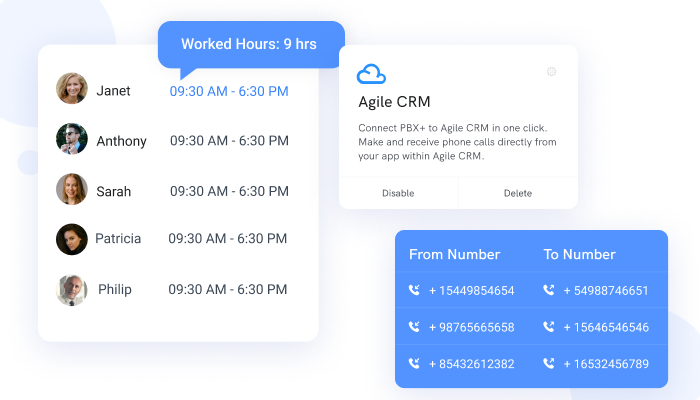700x400 pixels.
Task: Click Philip's 09:30 AM - 6:30 PM shift
Action: pos(228,289)
